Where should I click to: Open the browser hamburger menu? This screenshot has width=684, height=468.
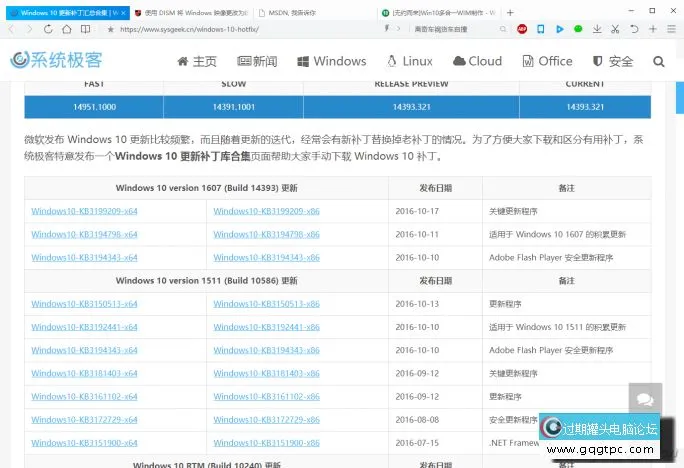671,29
